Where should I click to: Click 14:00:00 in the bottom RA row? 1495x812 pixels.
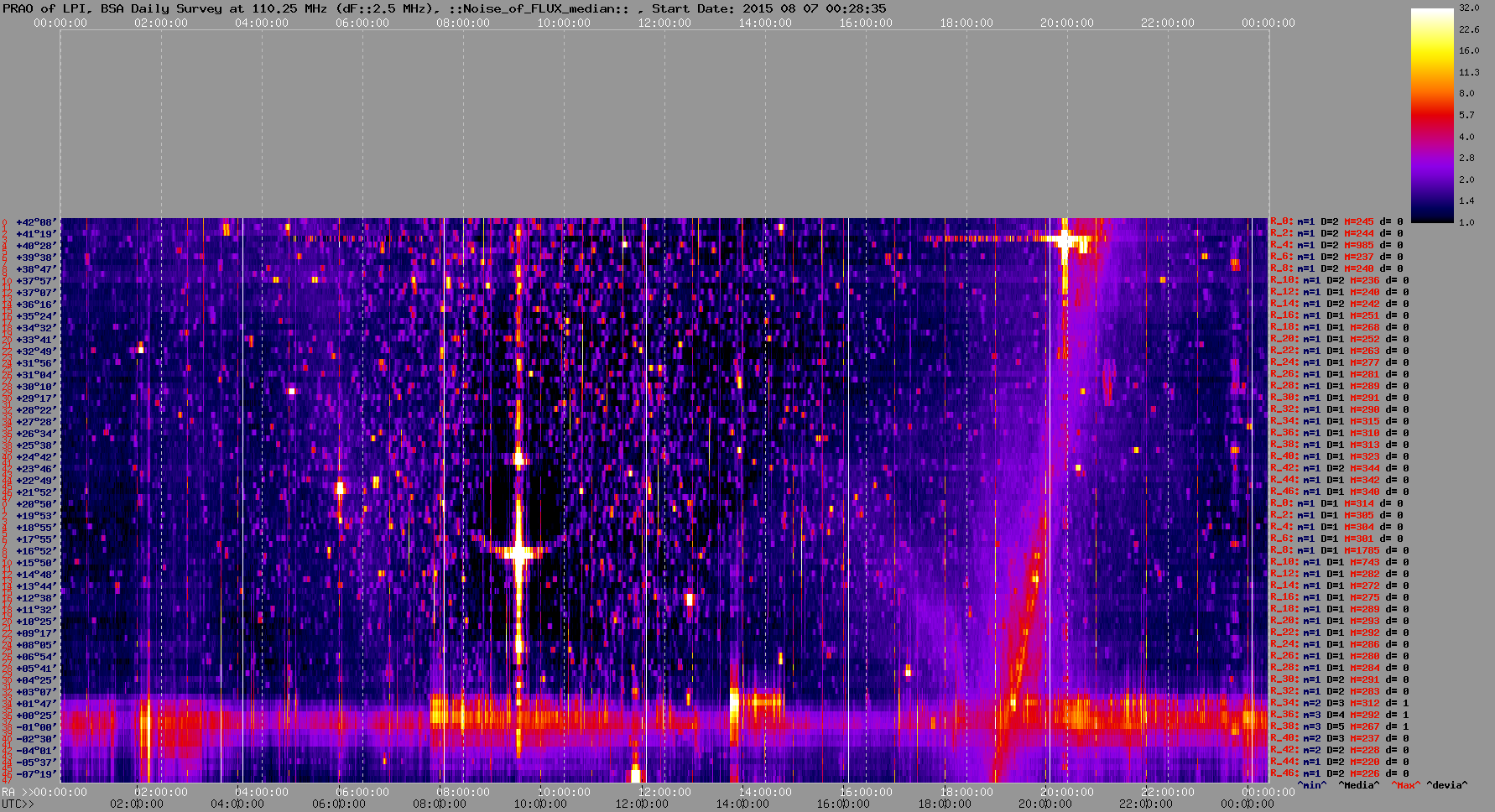pyautogui.click(x=765, y=792)
